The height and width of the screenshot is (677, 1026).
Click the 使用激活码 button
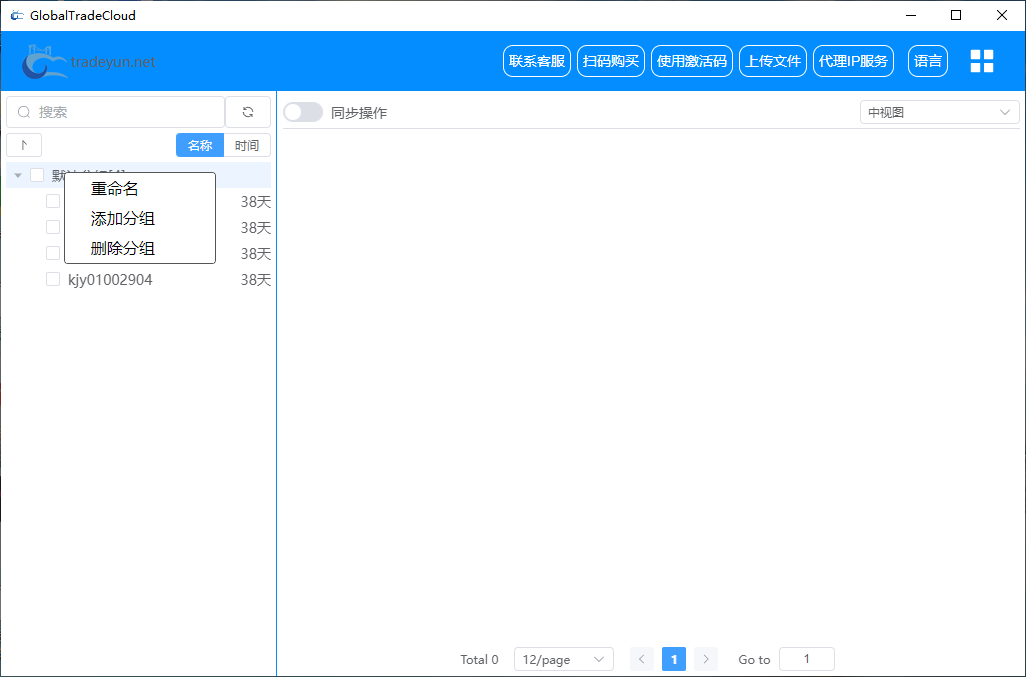(692, 61)
